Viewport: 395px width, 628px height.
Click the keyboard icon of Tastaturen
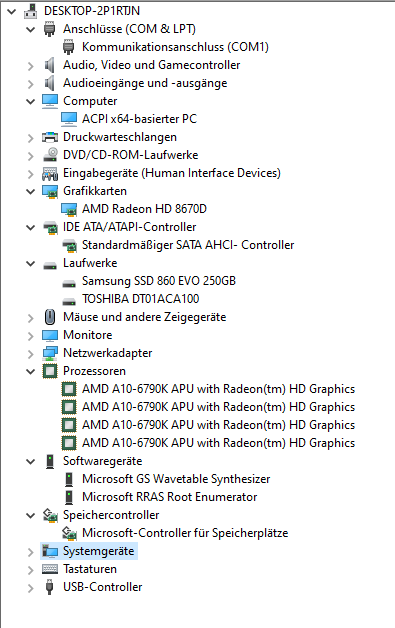pyautogui.click(x=50, y=569)
